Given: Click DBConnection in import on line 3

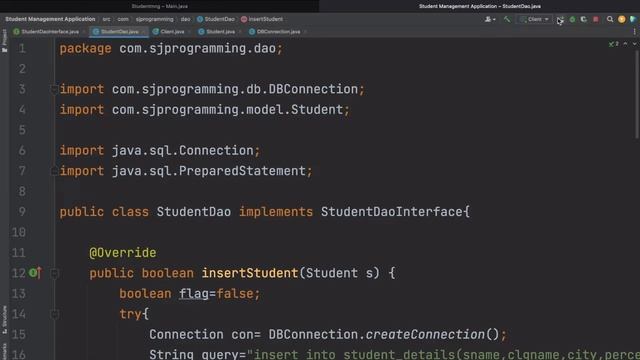Looking at the screenshot, I should [313, 89].
